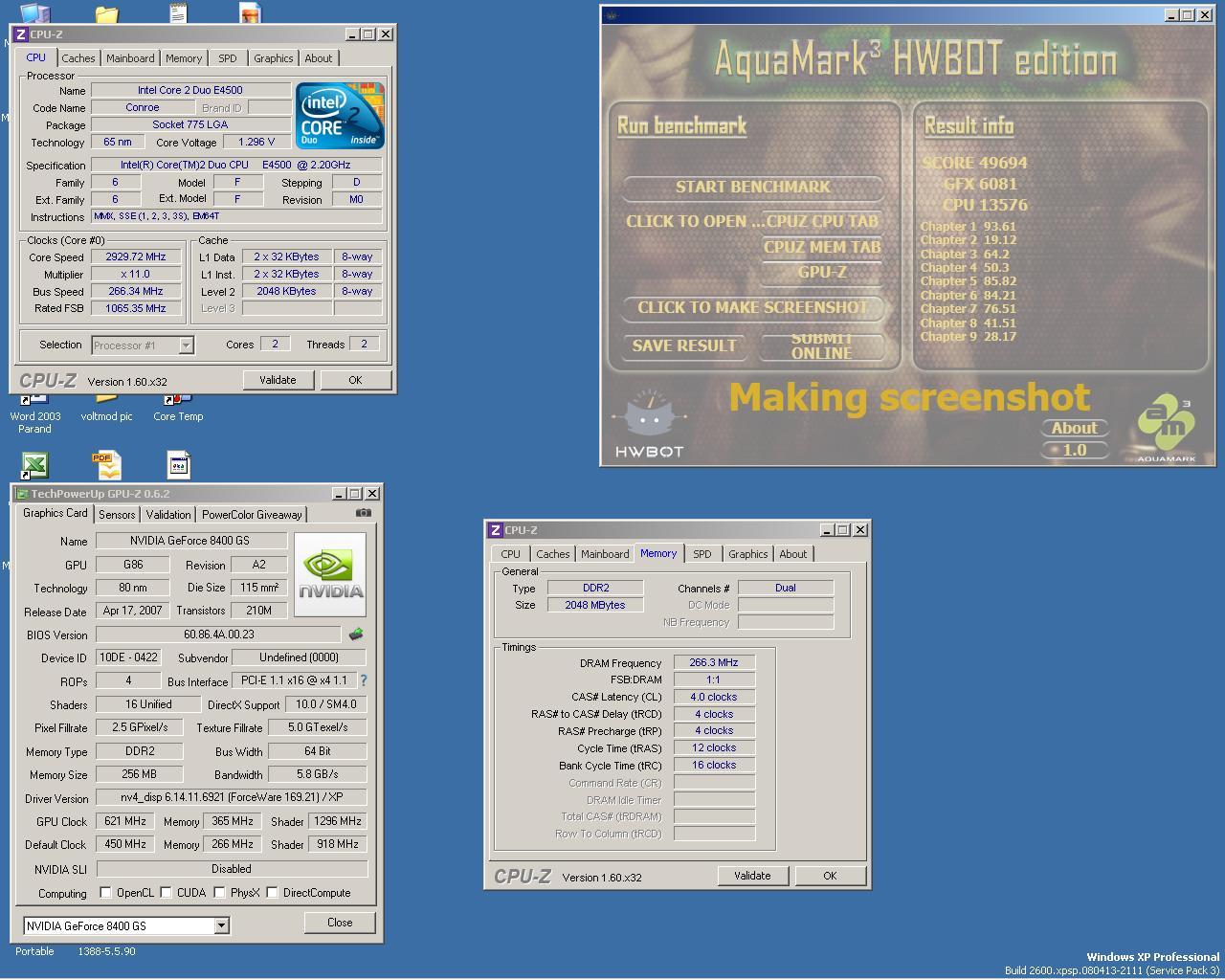Click Validate in the CPU-Z Memory window

click(x=752, y=876)
